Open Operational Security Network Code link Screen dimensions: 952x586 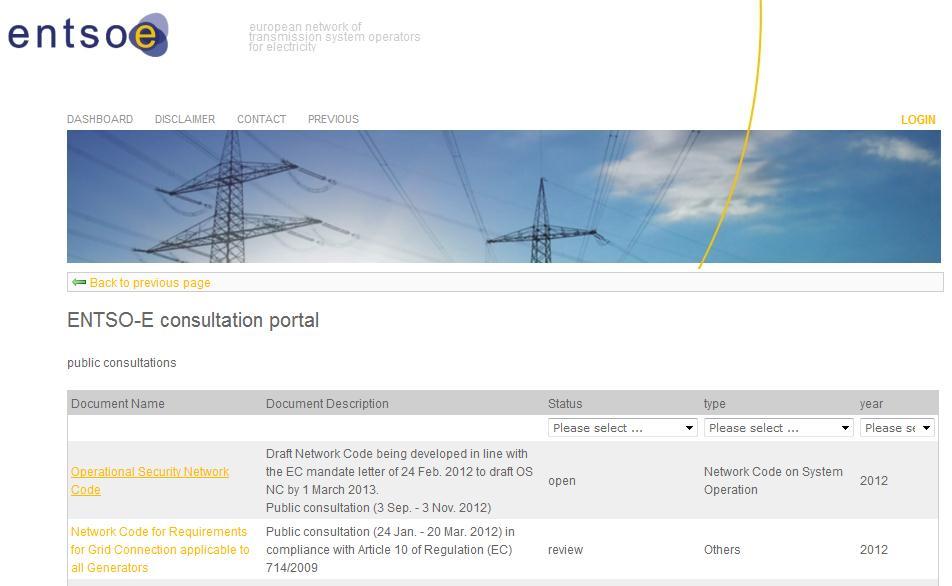[x=150, y=480]
